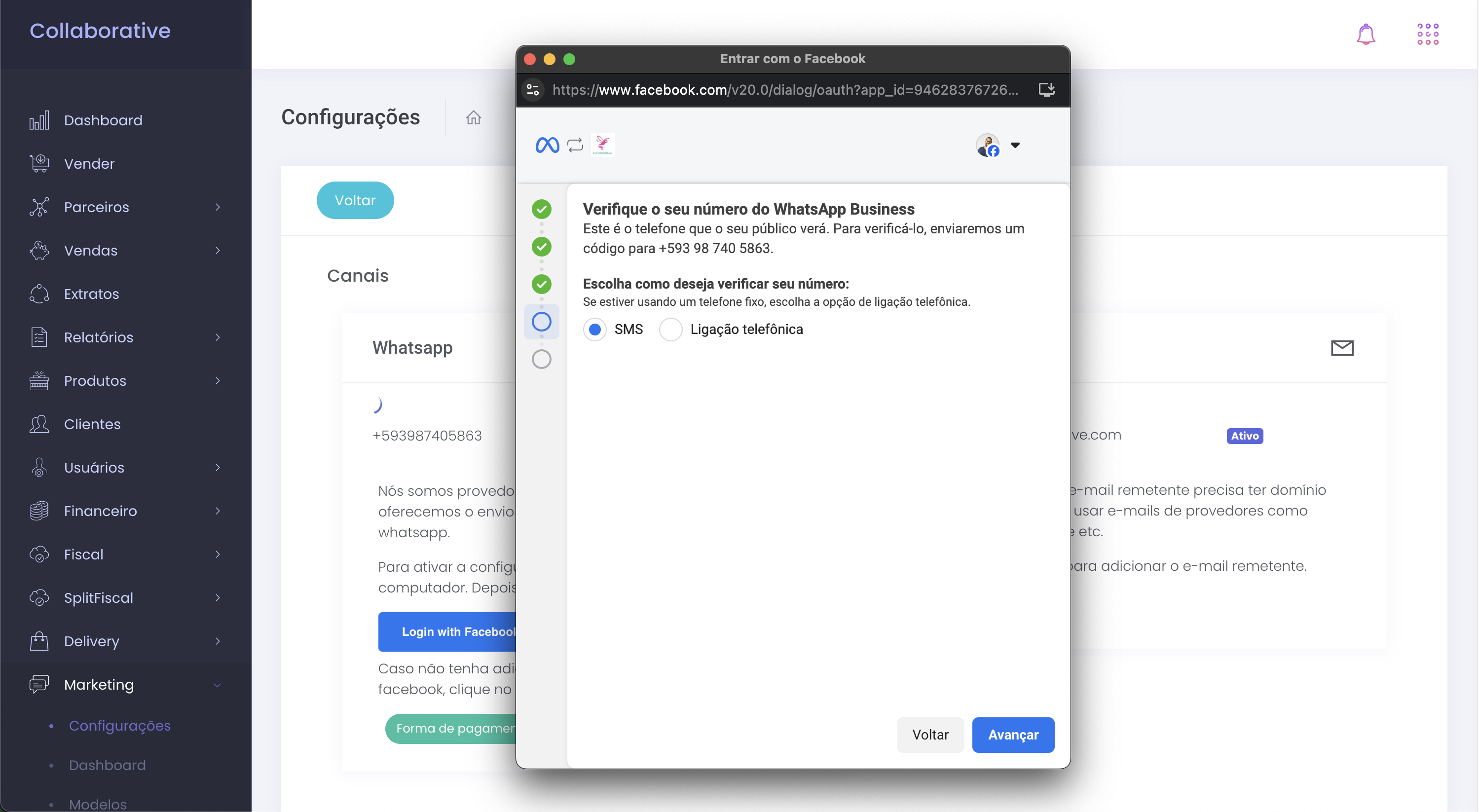Click the Dashboard sidebar icon
The image size is (1479, 812).
click(38, 120)
